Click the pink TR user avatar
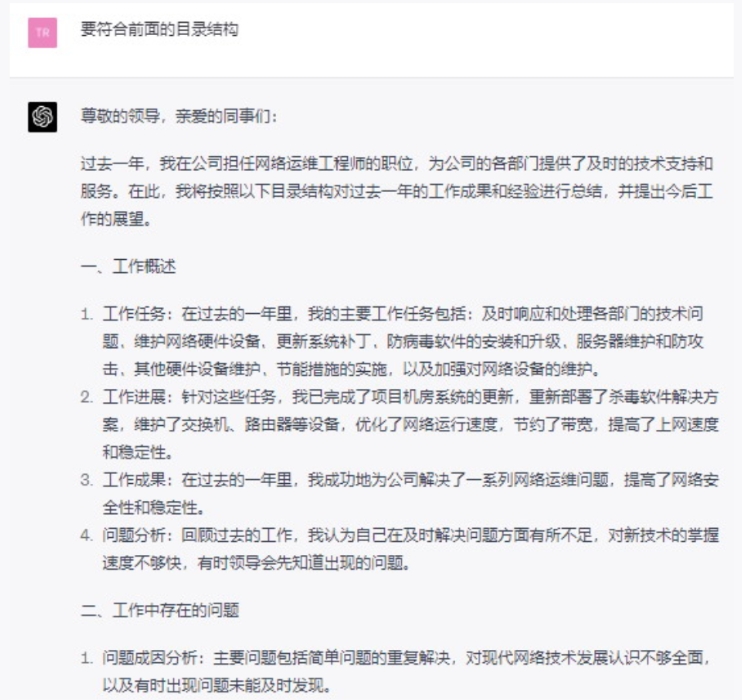This screenshot has height=700, width=742. point(42,32)
